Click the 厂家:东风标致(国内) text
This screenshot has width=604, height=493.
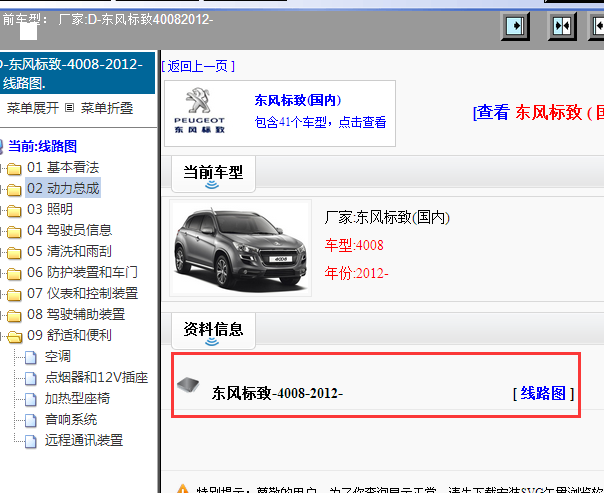point(387,217)
